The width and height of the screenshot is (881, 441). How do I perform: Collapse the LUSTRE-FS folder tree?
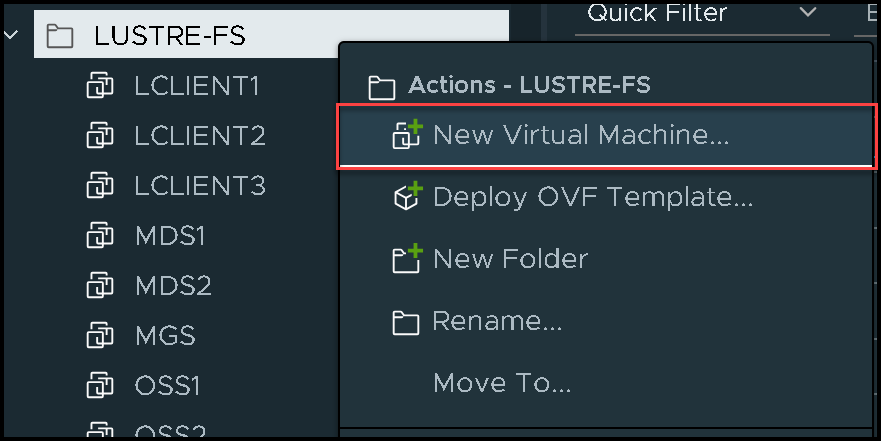coord(13,36)
